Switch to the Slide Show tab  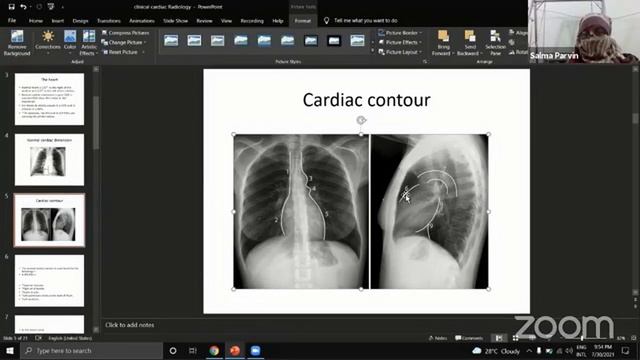[176, 21]
